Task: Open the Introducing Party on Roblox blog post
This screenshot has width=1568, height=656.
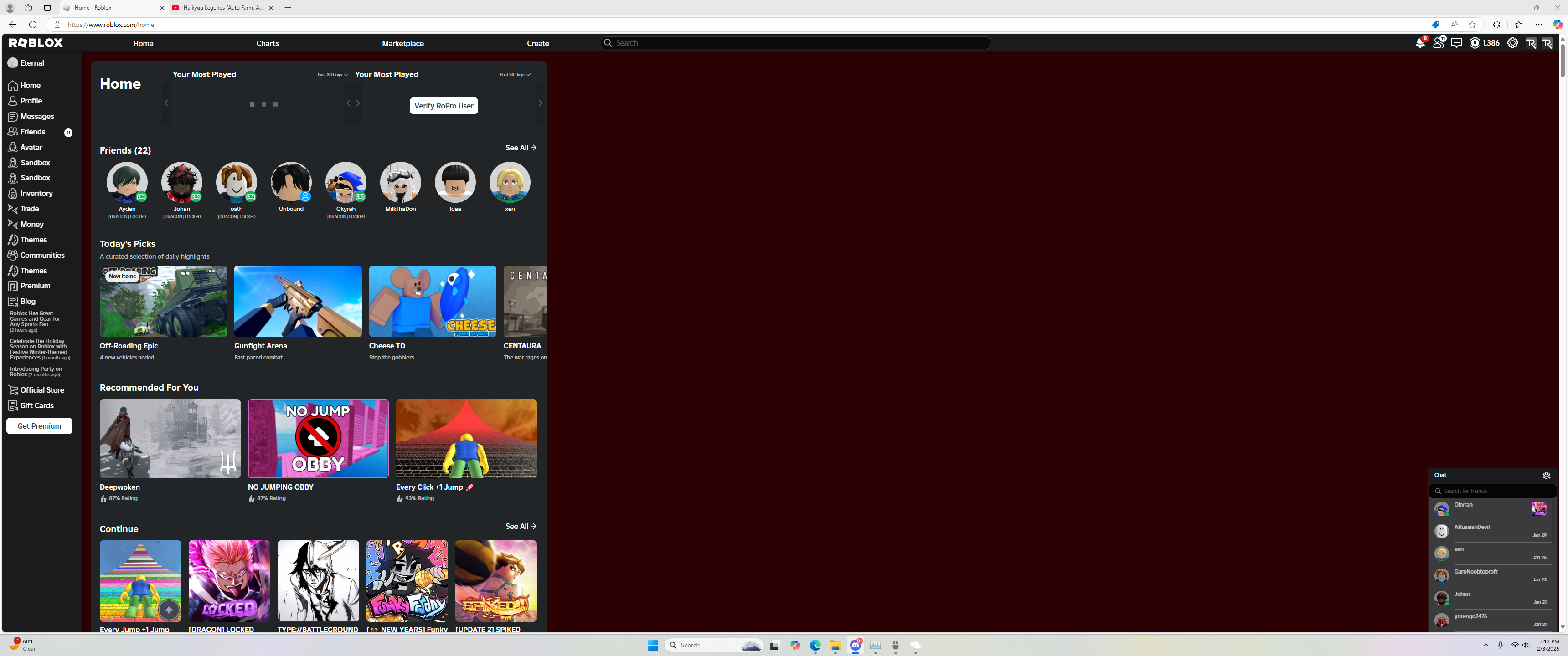Action: 36,371
